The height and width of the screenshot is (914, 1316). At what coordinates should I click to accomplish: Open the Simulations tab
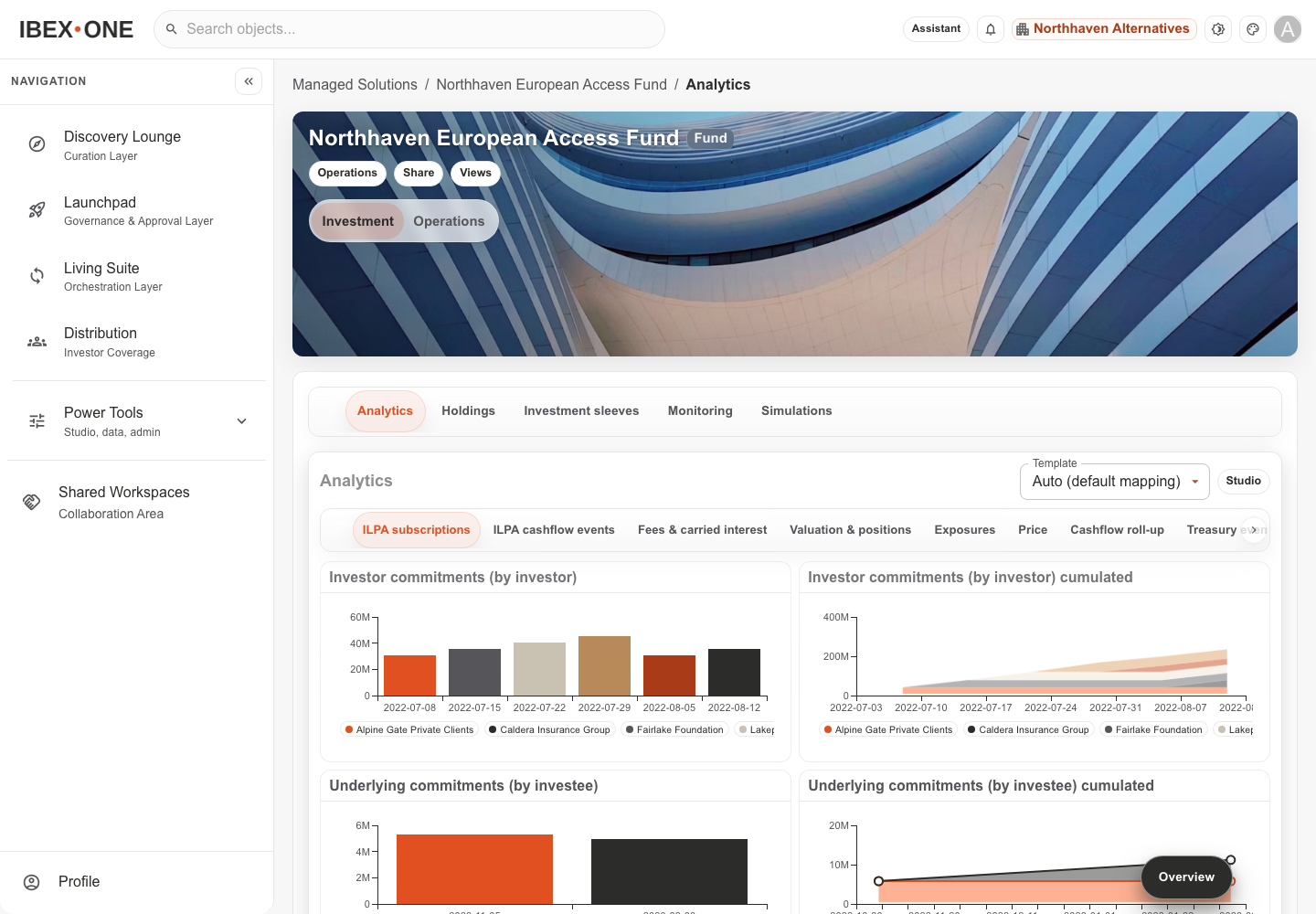point(797,411)
